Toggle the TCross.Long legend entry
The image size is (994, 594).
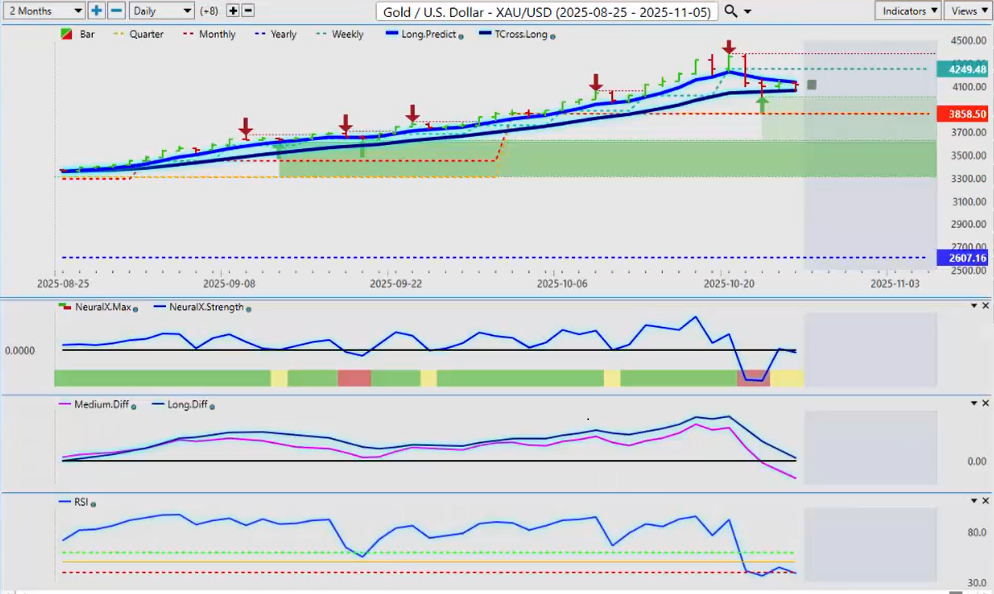click(519, 34)
